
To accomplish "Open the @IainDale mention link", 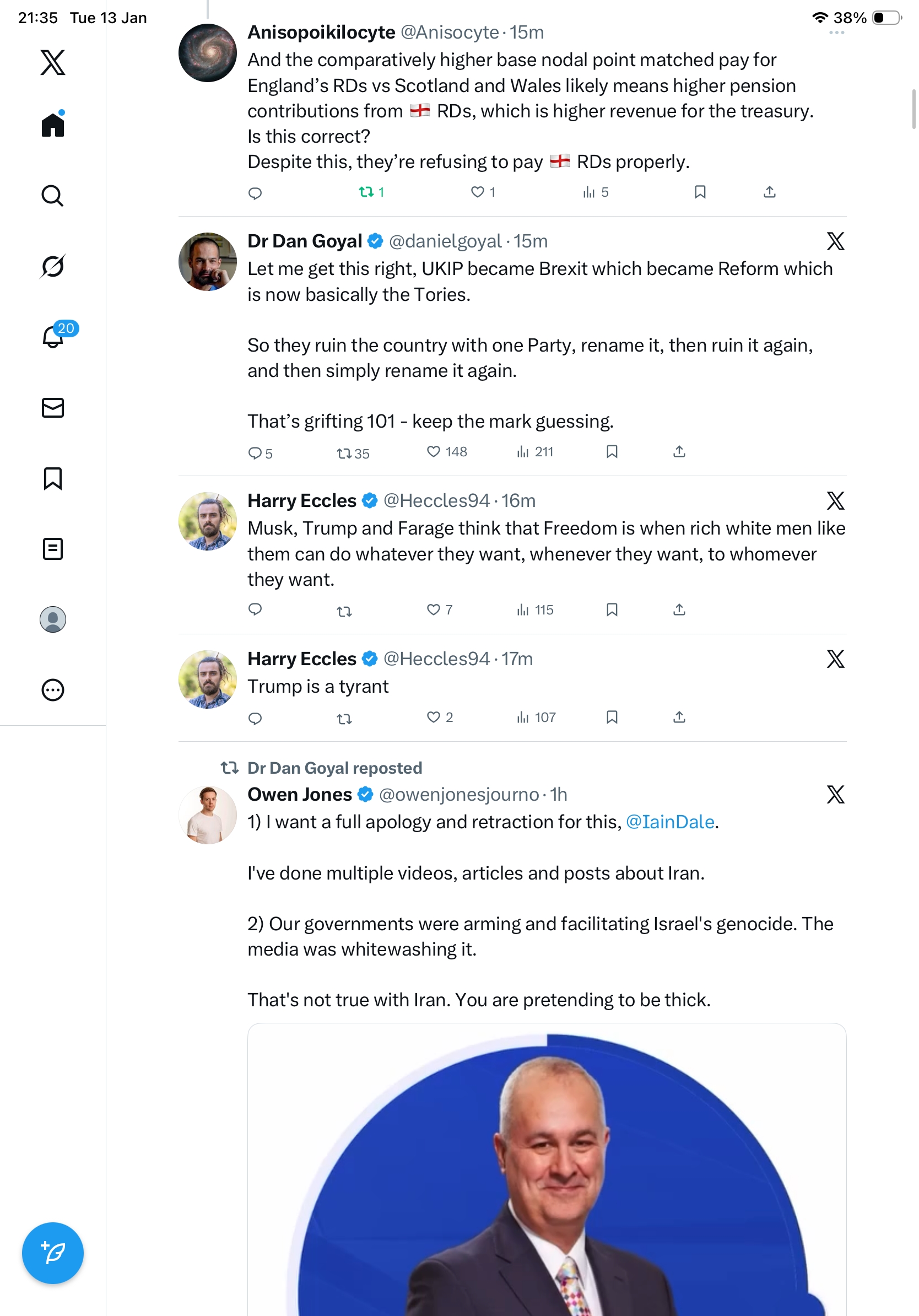I will [x=670, y=822].
